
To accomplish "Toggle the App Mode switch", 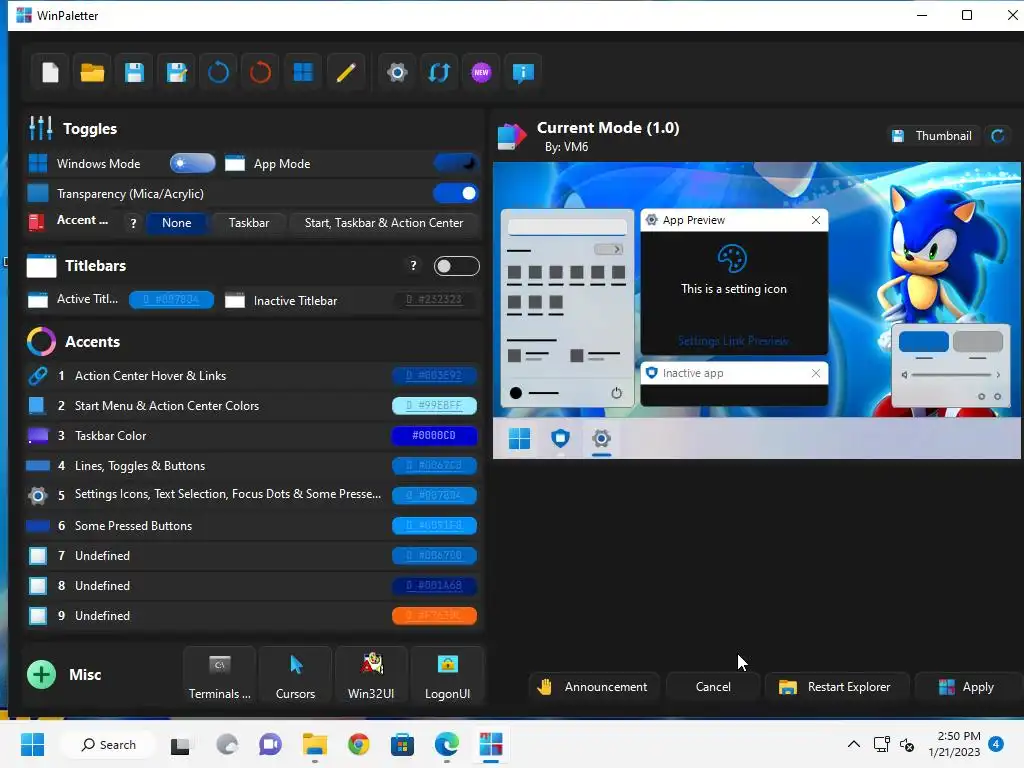I will (x=456, y=163).
